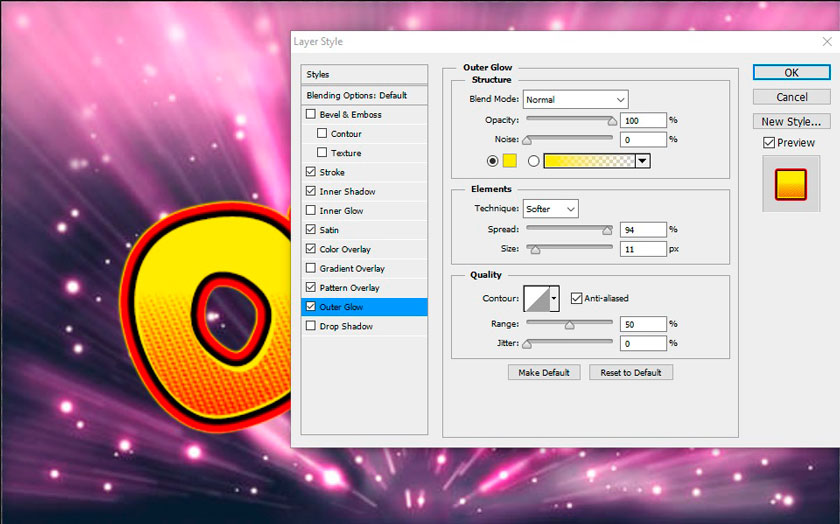Select the Satin effect label

coord(329,230)
